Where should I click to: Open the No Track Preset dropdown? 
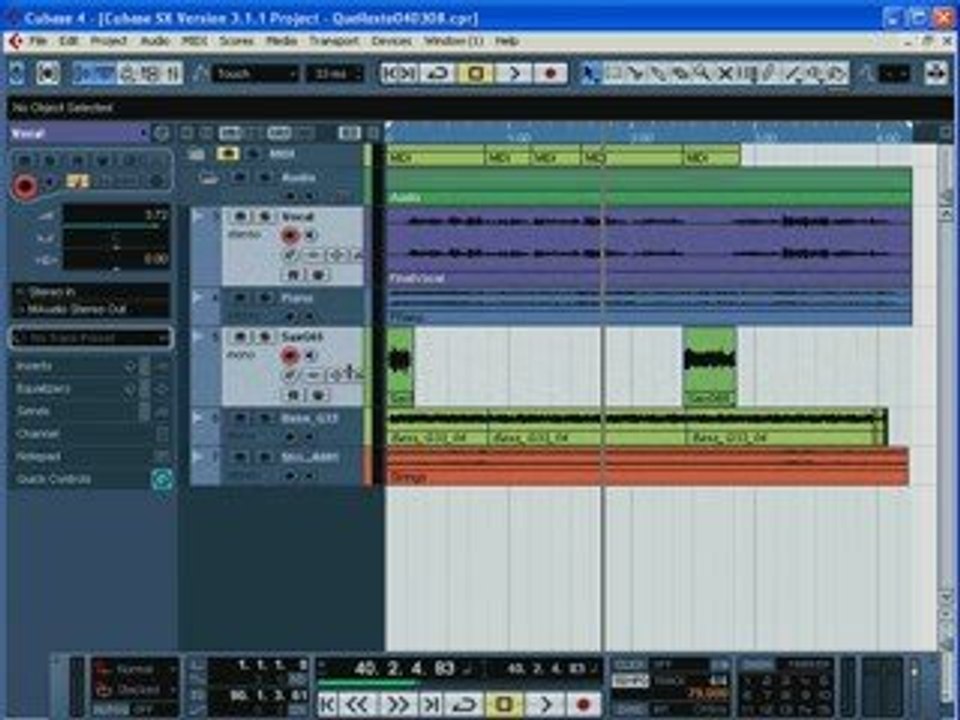[x=91, y=338]
